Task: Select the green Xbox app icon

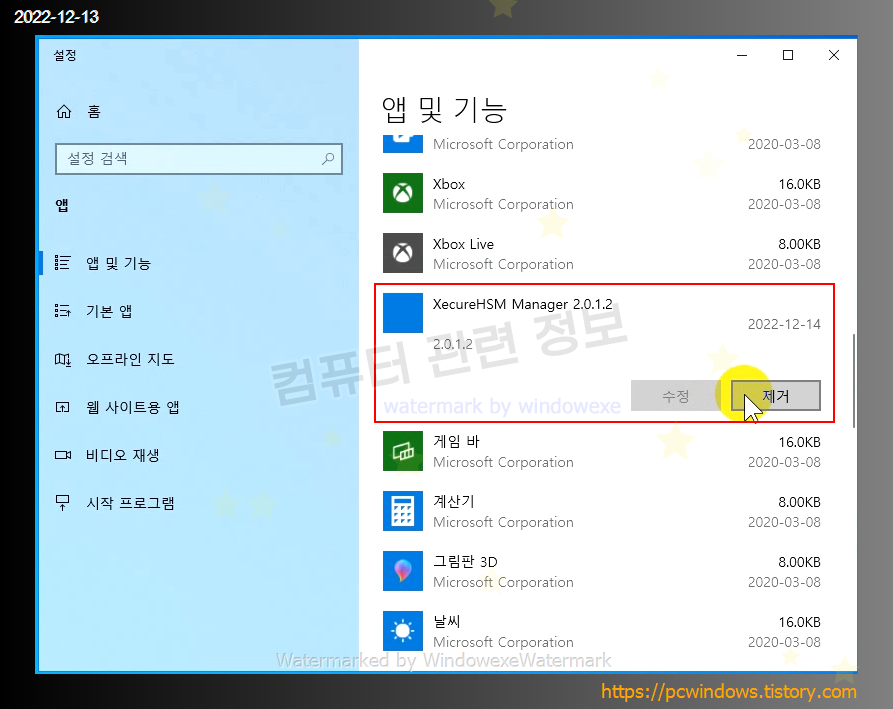Action: (x=403, y=193)
